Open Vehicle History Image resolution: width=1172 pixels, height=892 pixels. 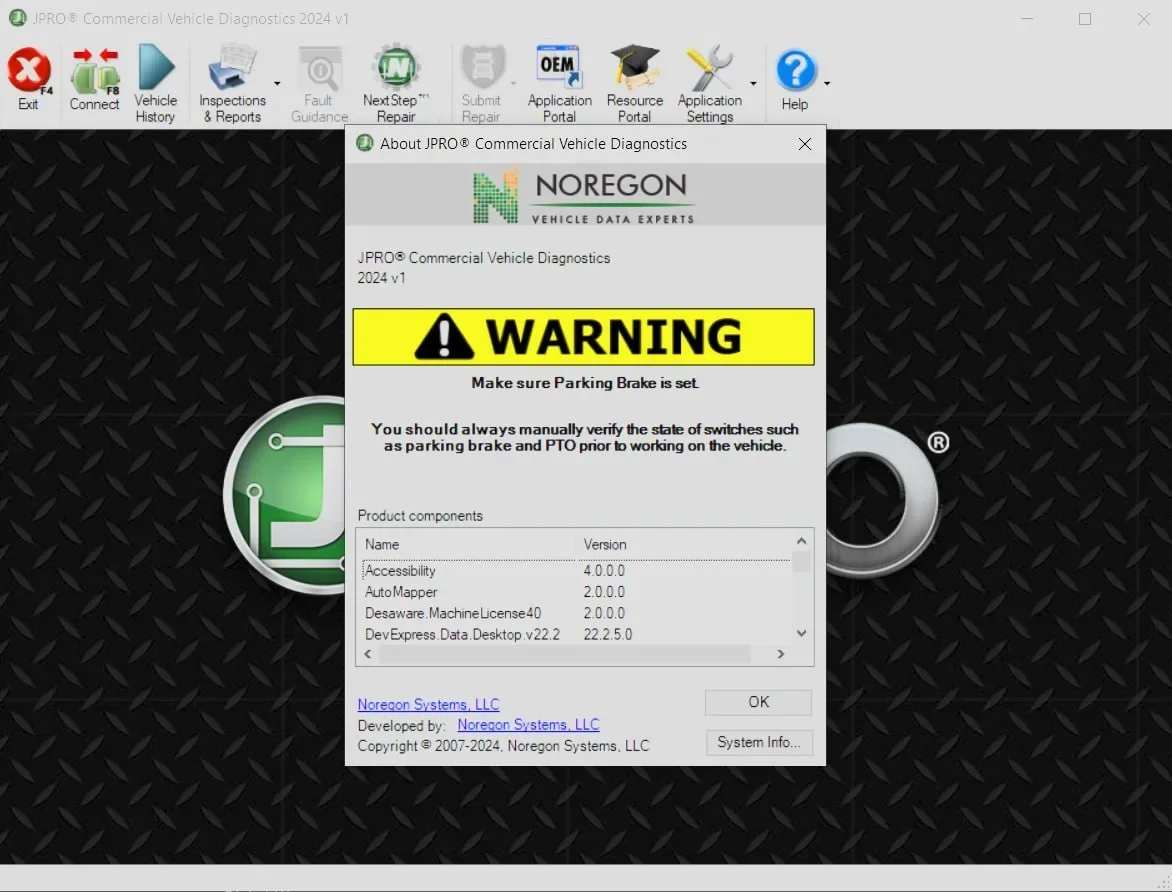point(155,80)
